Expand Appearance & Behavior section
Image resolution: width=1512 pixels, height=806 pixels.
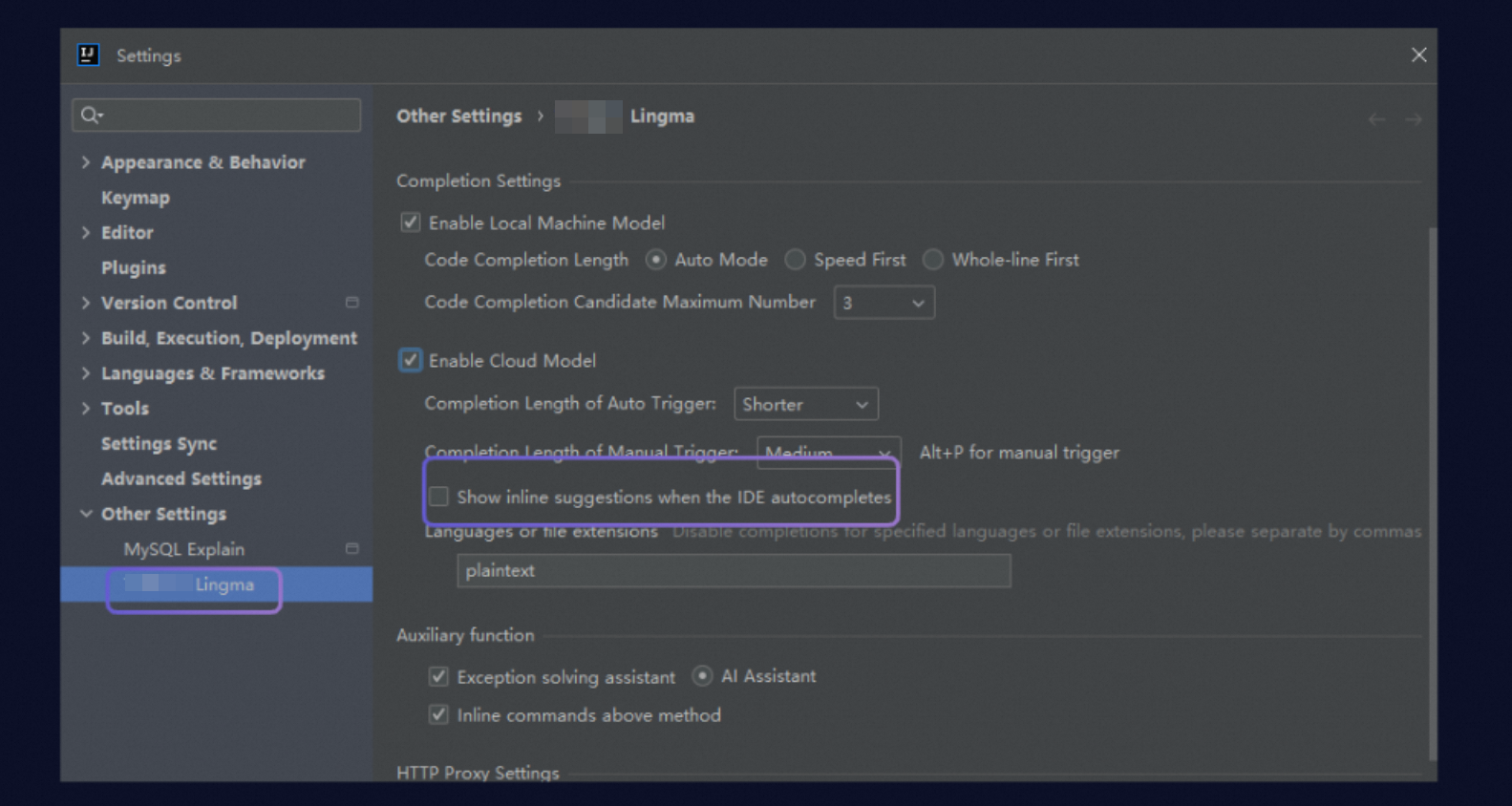(86, 162)
